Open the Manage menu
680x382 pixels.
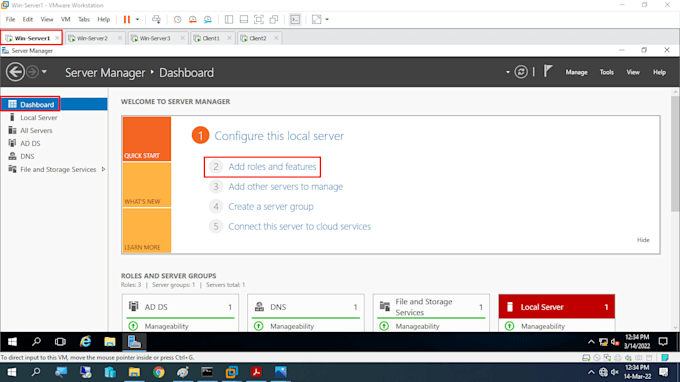[x=576, y=72]
